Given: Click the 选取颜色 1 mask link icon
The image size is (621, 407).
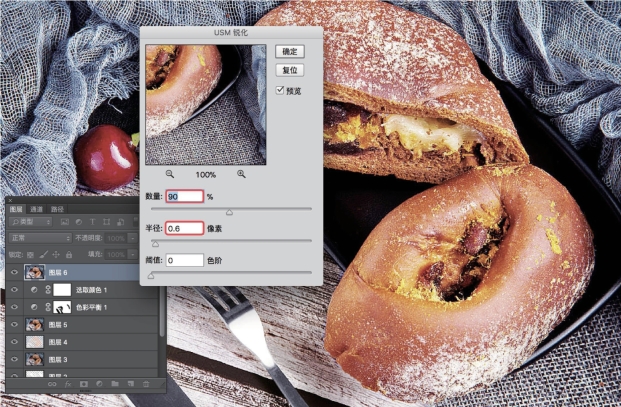Looking at the screenshot, I should click(x=48, y=290).
